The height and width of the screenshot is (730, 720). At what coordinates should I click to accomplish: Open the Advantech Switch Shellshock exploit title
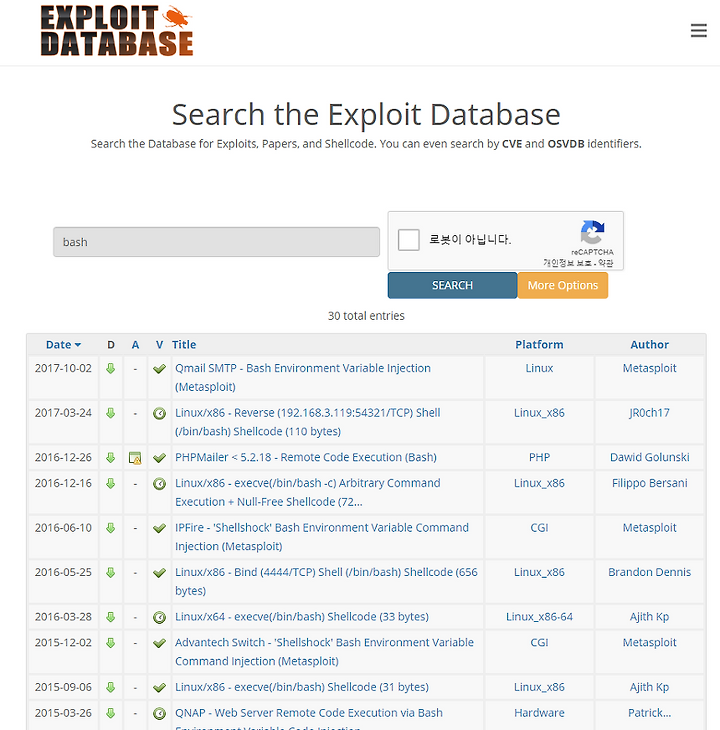click(324, 652)
